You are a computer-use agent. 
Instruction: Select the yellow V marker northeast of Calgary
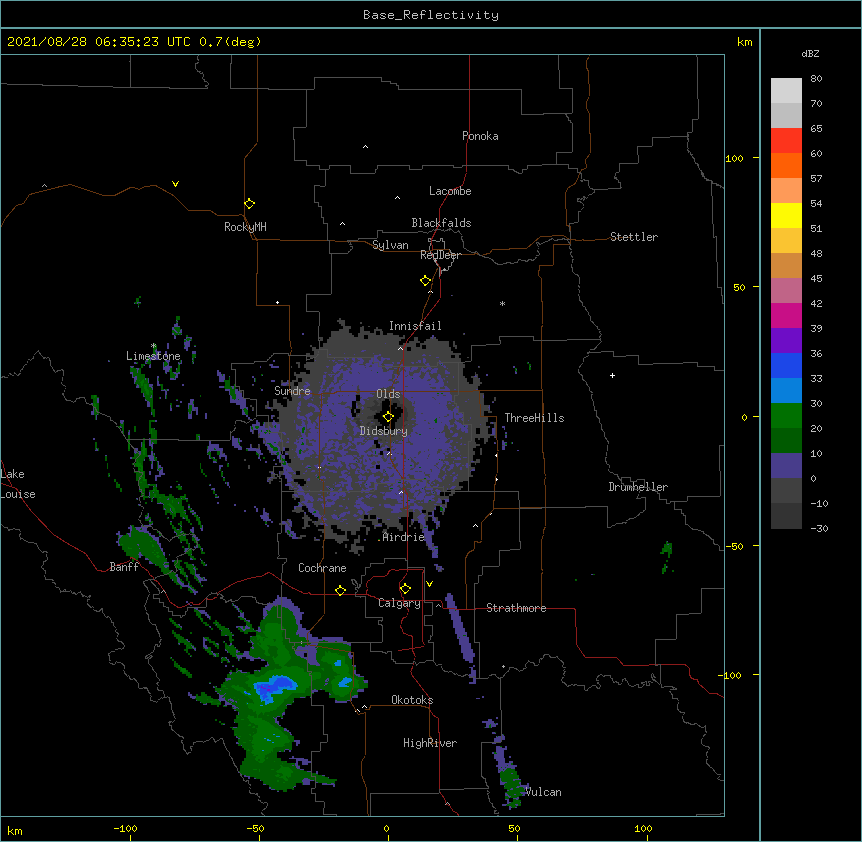429,584
